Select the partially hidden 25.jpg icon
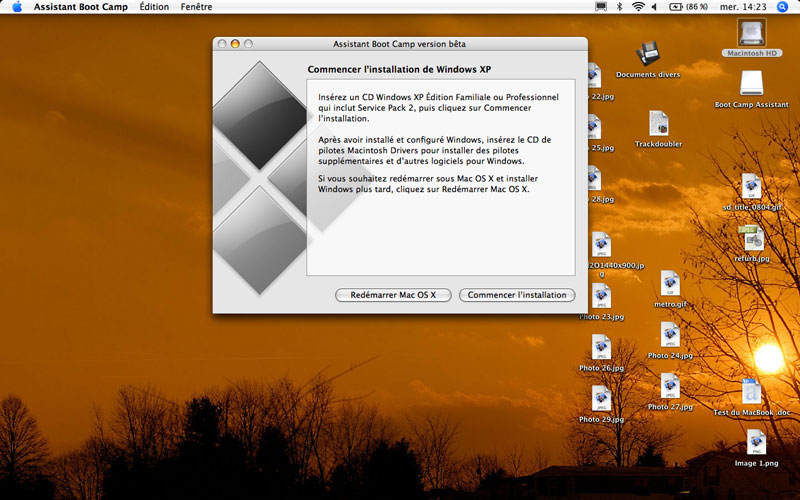800x500 pixels. pyautogui.click(x=594, y=127)
